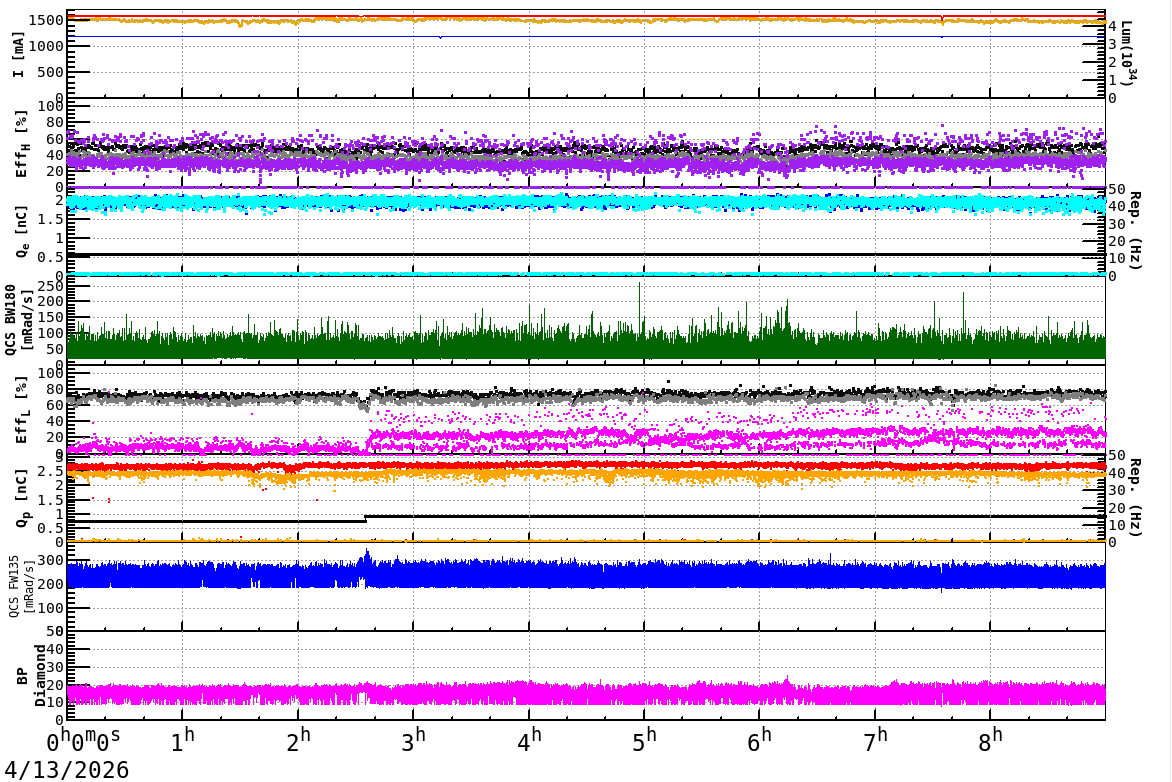Click "Rep. (Hz)" label beside the Q_e panel
The height and width of the screenshot is (782, 1172).
click(1135, 231)
